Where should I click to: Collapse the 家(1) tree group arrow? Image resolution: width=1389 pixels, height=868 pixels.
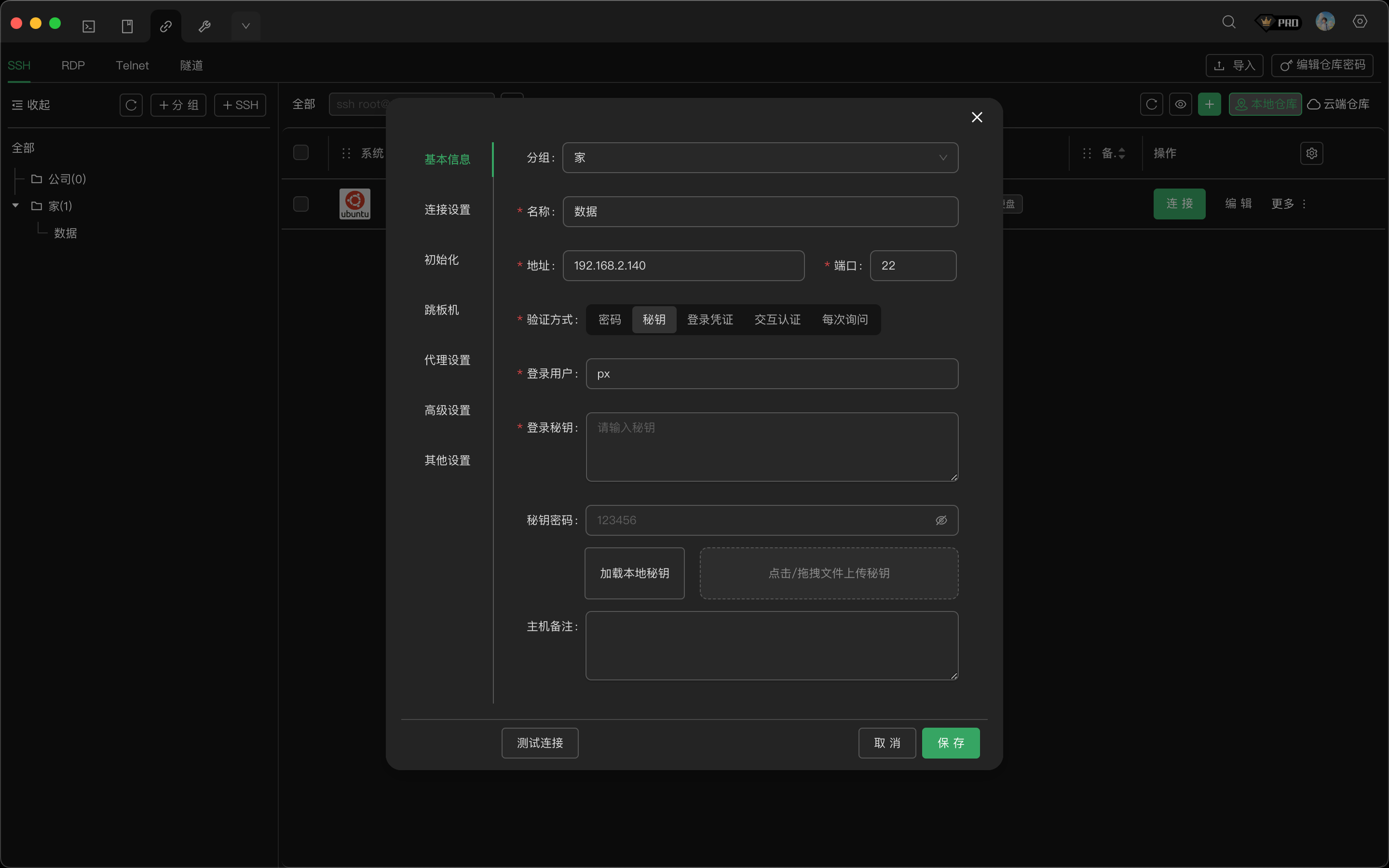pyautogui.click(x=15, y=205)
